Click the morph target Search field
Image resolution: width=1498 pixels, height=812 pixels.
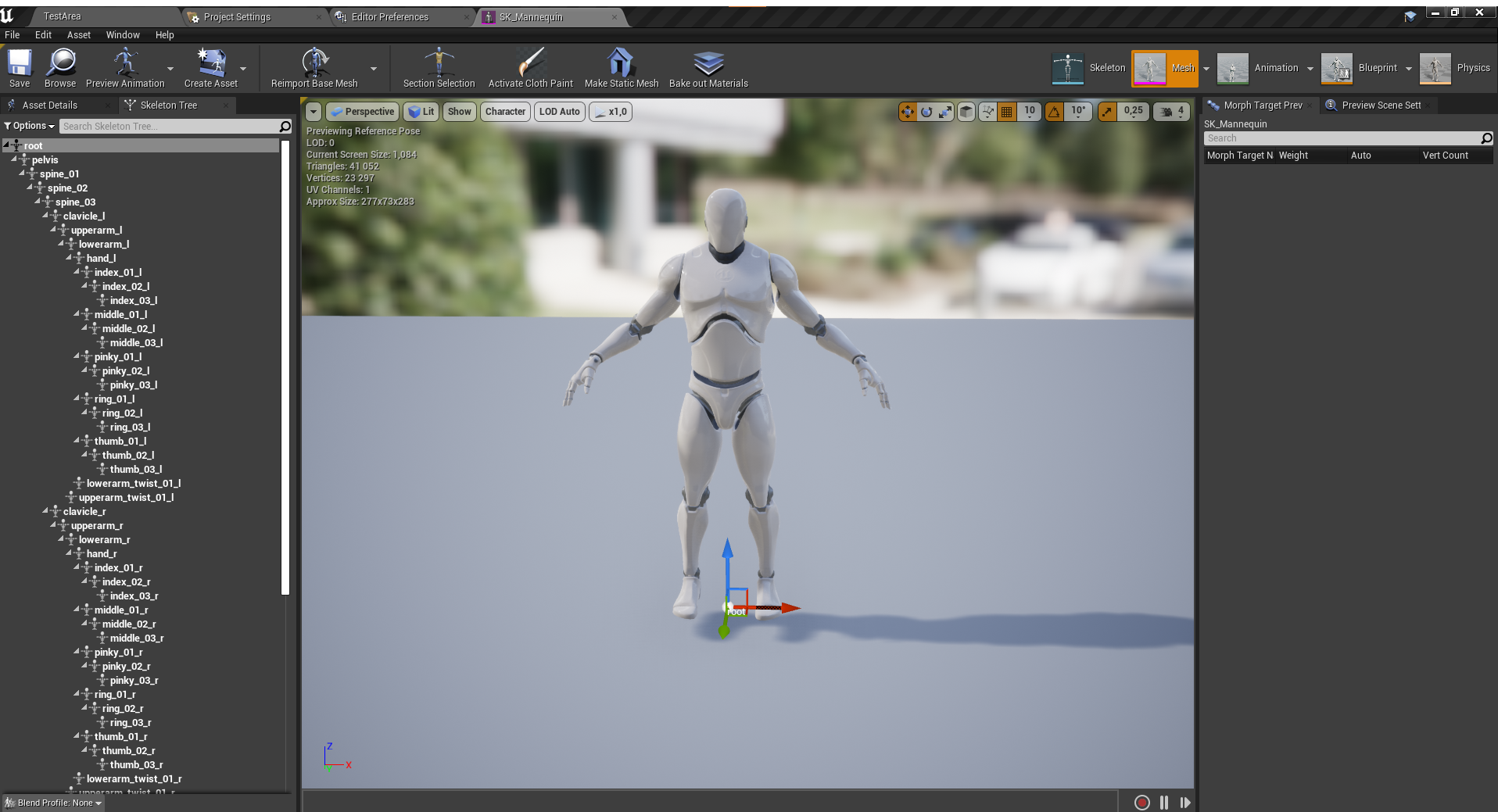pyautogui.click(x=1342, y=138)
